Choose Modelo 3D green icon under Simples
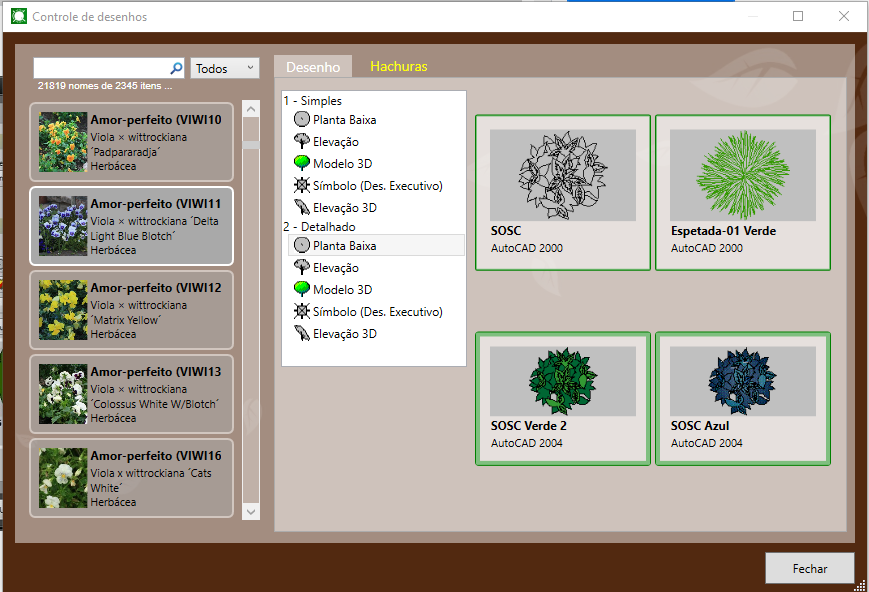 click(302, 163)
